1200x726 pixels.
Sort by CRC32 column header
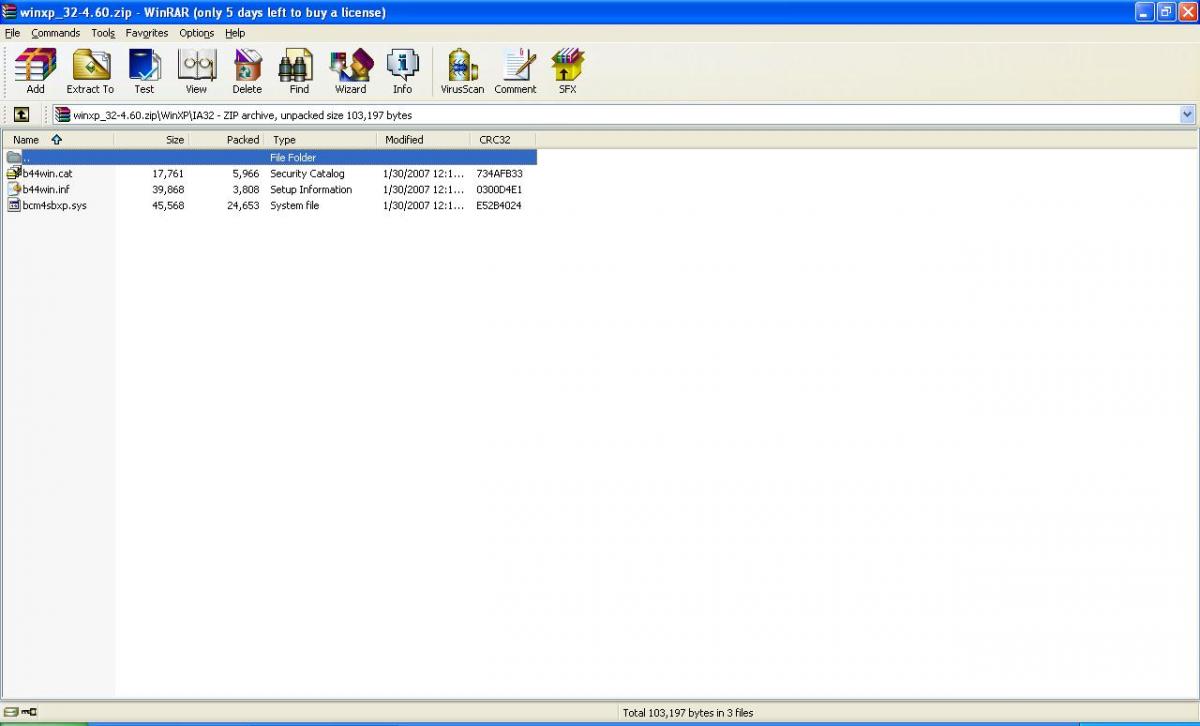(504, 140)
